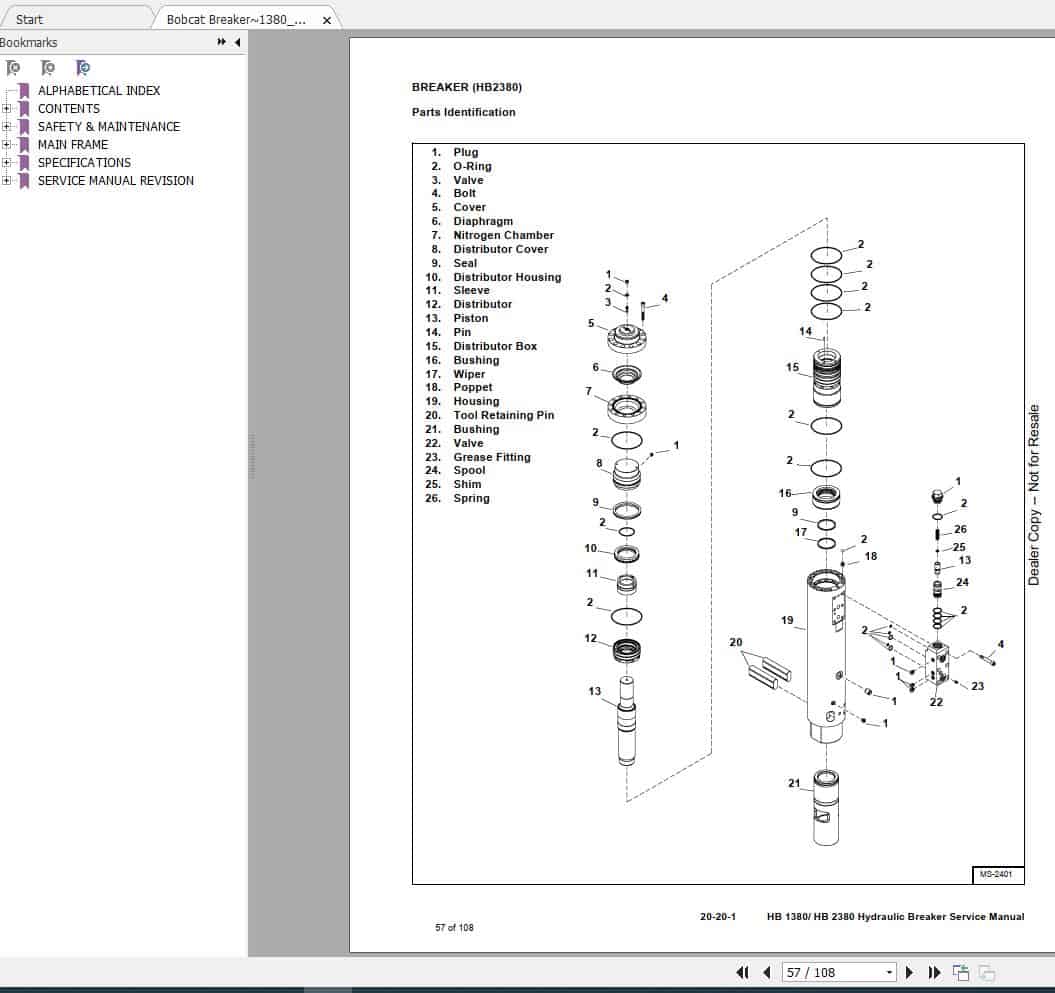Click the snapshot view icon near page controls
This screenshot has width=1055, height=993.
(962, 971)
